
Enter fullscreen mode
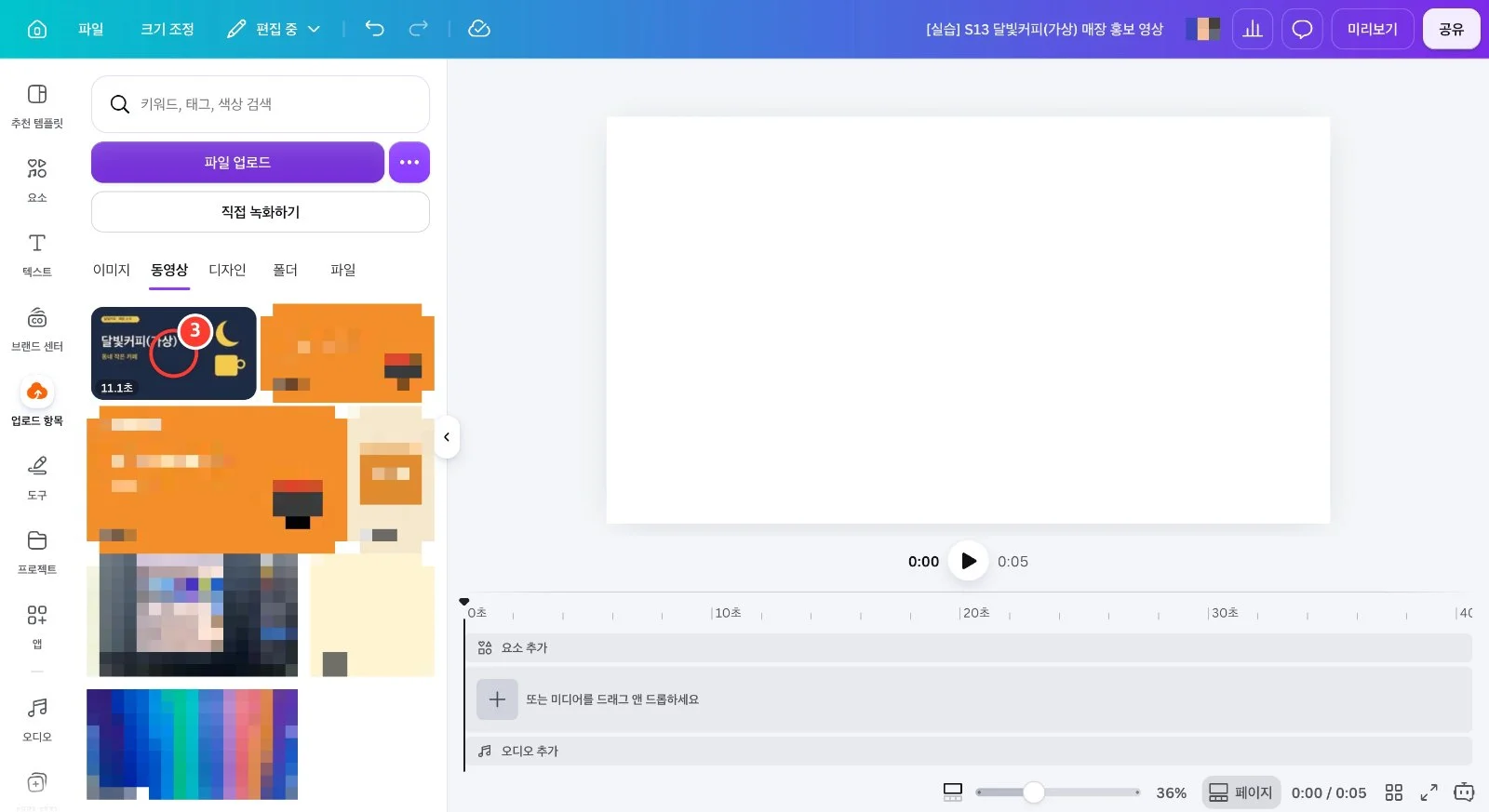(x=1429, y=792)
